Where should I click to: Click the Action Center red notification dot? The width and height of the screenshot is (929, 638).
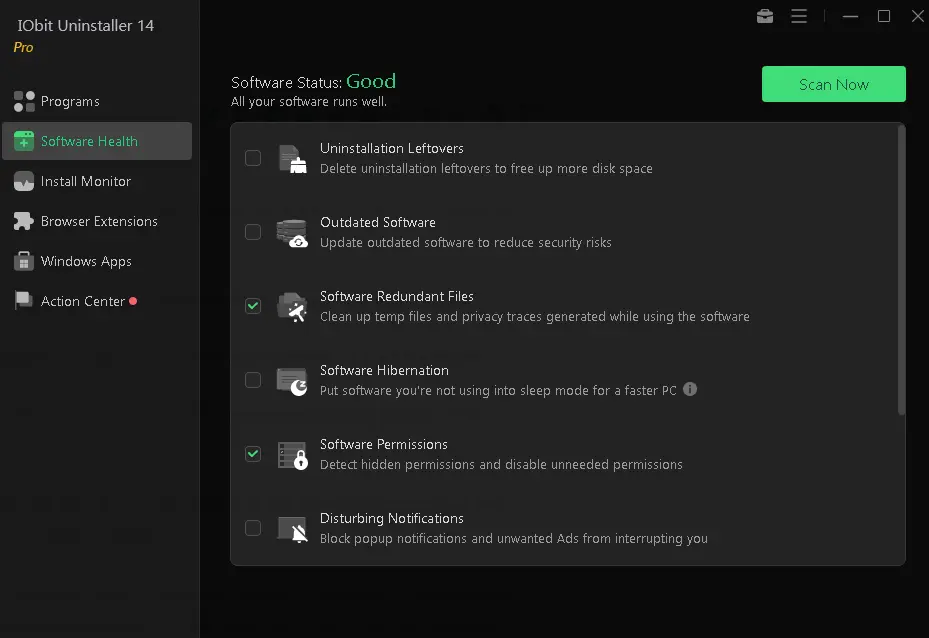coord(133,301)
